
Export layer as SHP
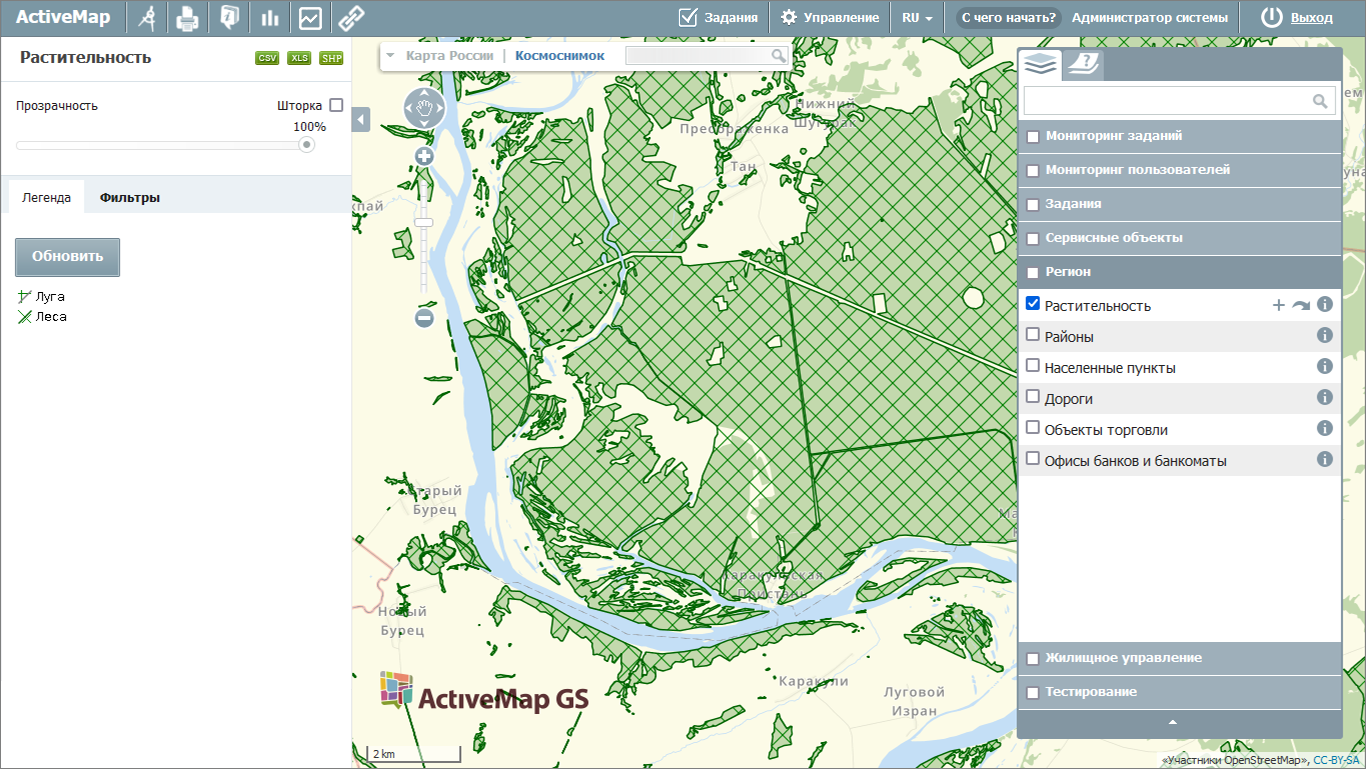331,58
